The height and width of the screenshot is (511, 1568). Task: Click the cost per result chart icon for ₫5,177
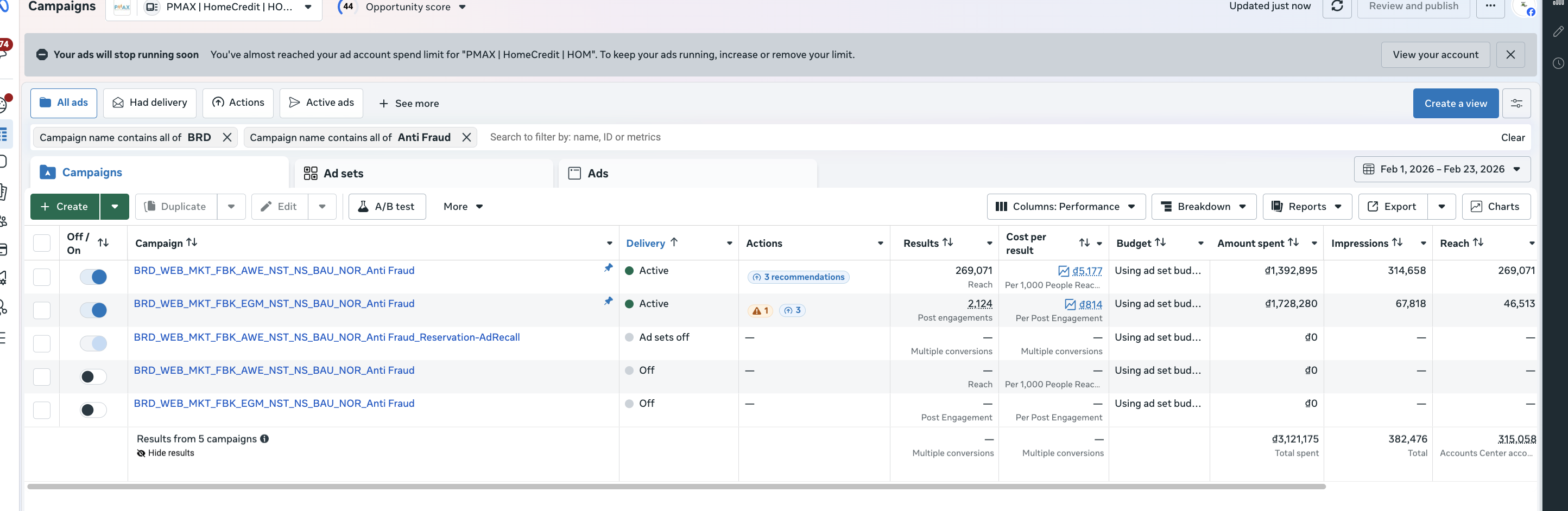pos(1064,271)
